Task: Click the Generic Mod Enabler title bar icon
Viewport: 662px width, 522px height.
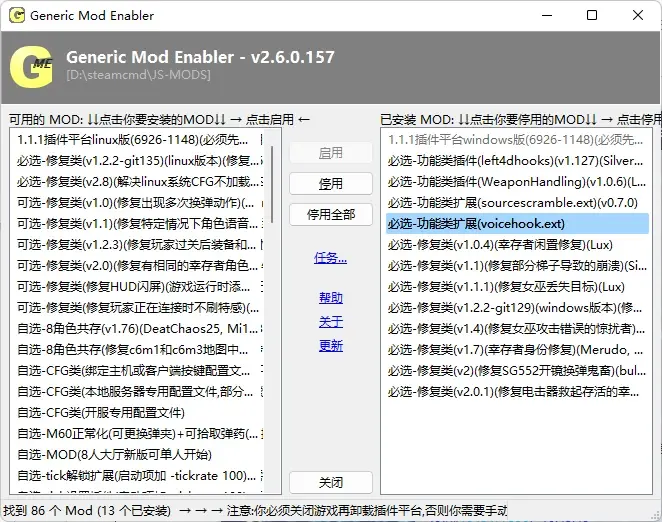Action: [x=17, y=16]
